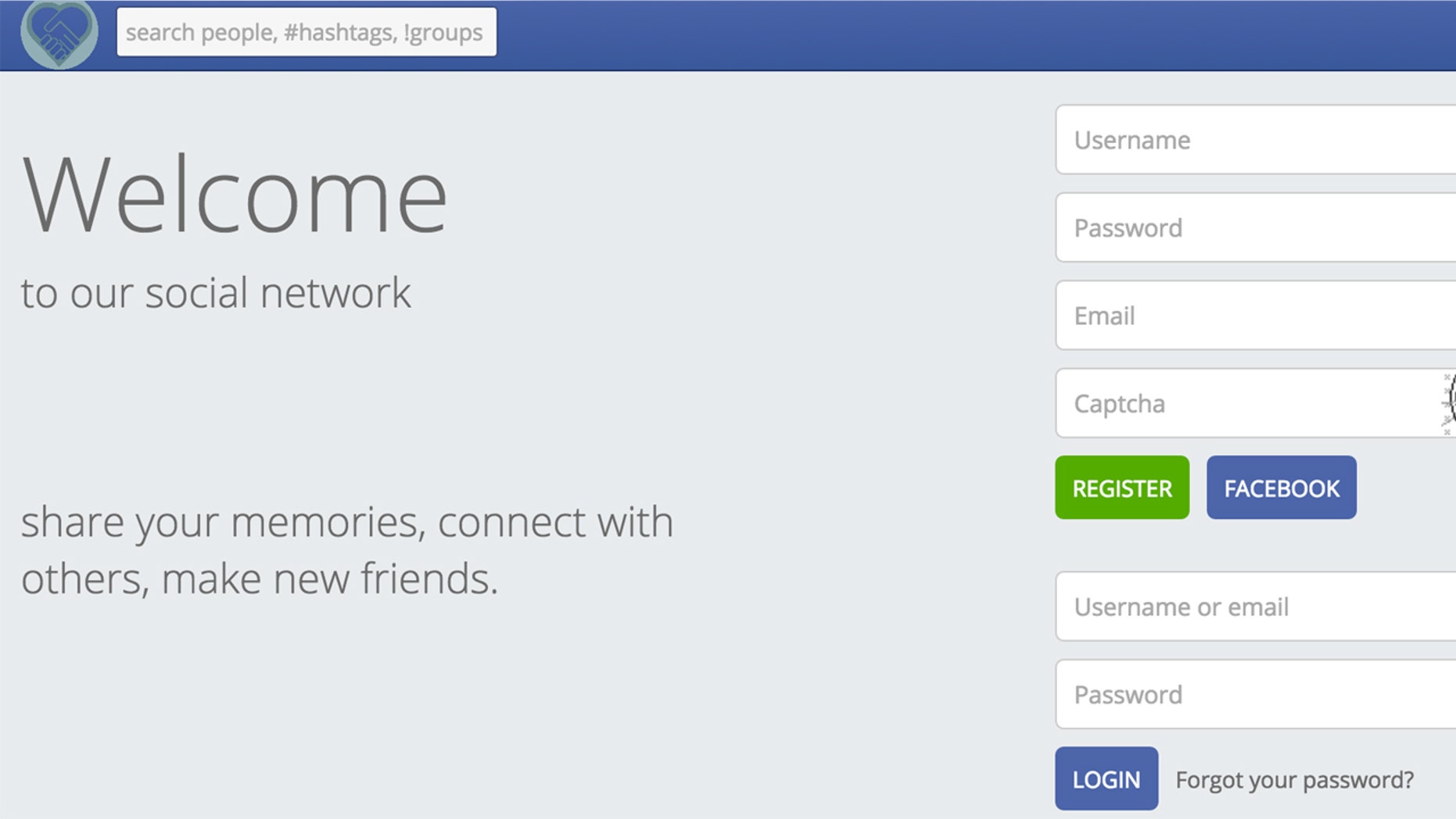
Task: Click the 'others, make new friends.' line
Action: (x=260, y=579)
